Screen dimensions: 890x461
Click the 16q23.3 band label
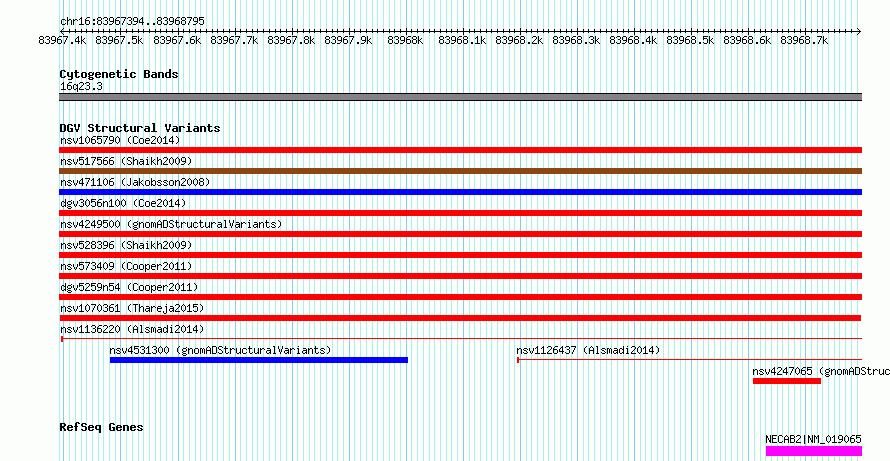tap(81, 87)
